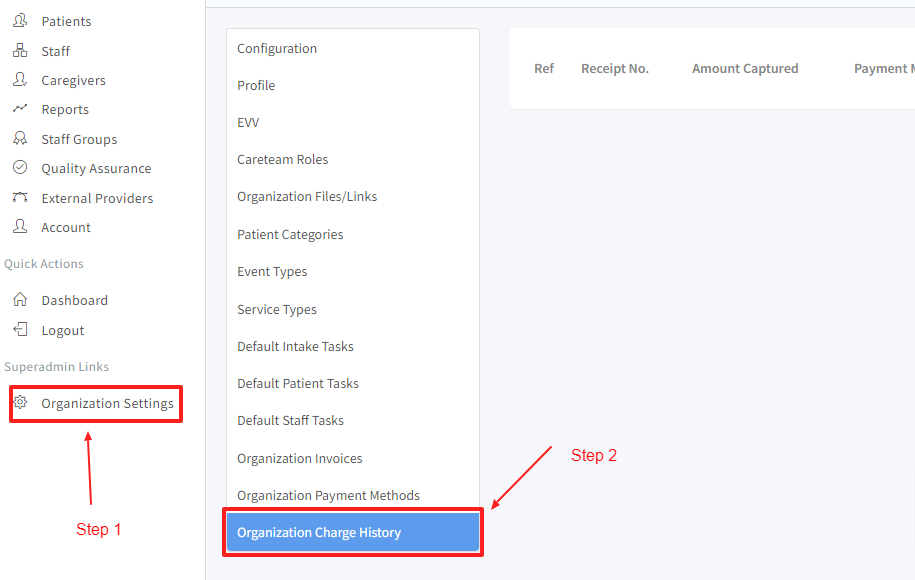
Task: Click the Organization Settings gear icon
Action: tap(20, 403)
